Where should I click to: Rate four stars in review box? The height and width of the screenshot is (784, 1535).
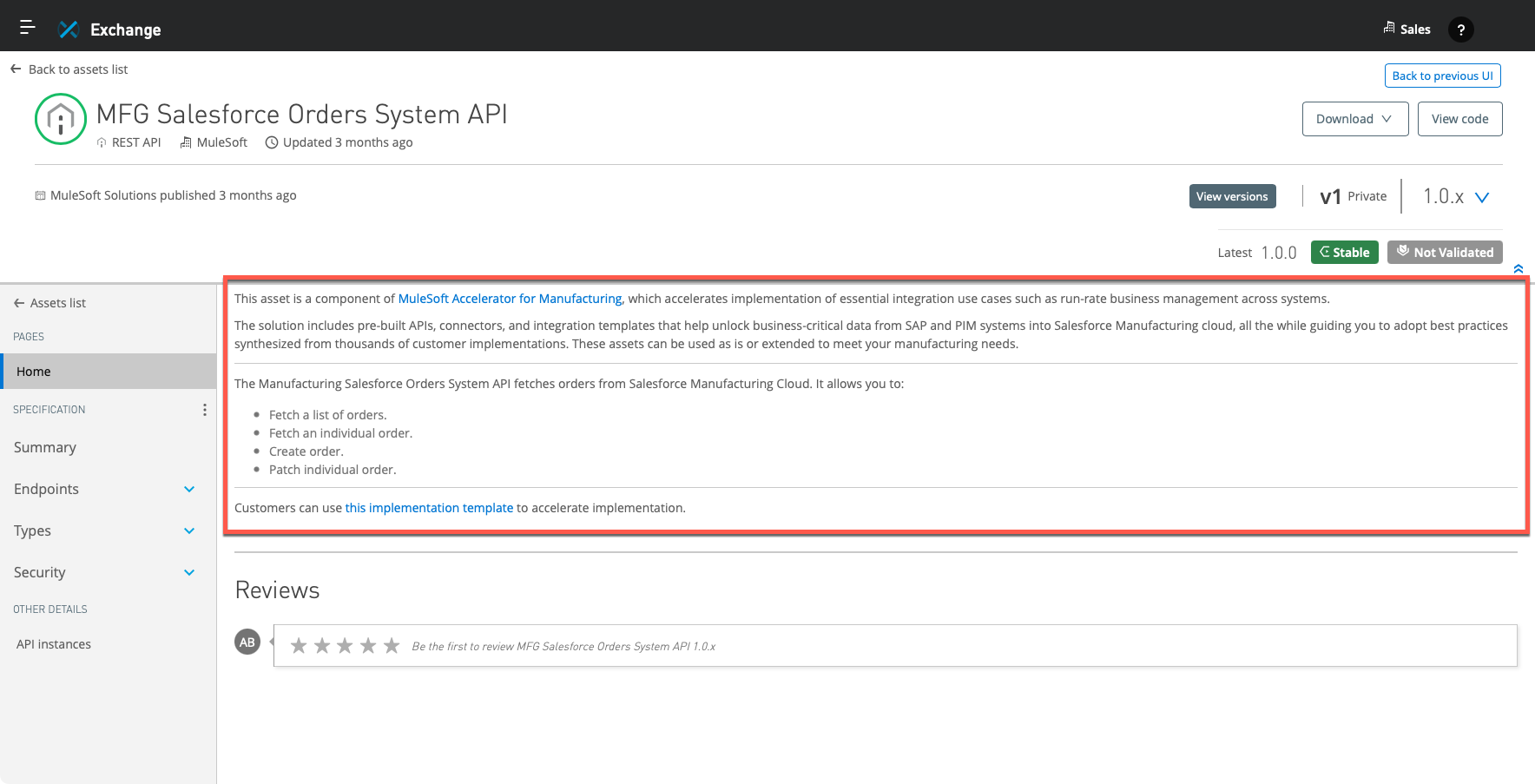(368, 645)
